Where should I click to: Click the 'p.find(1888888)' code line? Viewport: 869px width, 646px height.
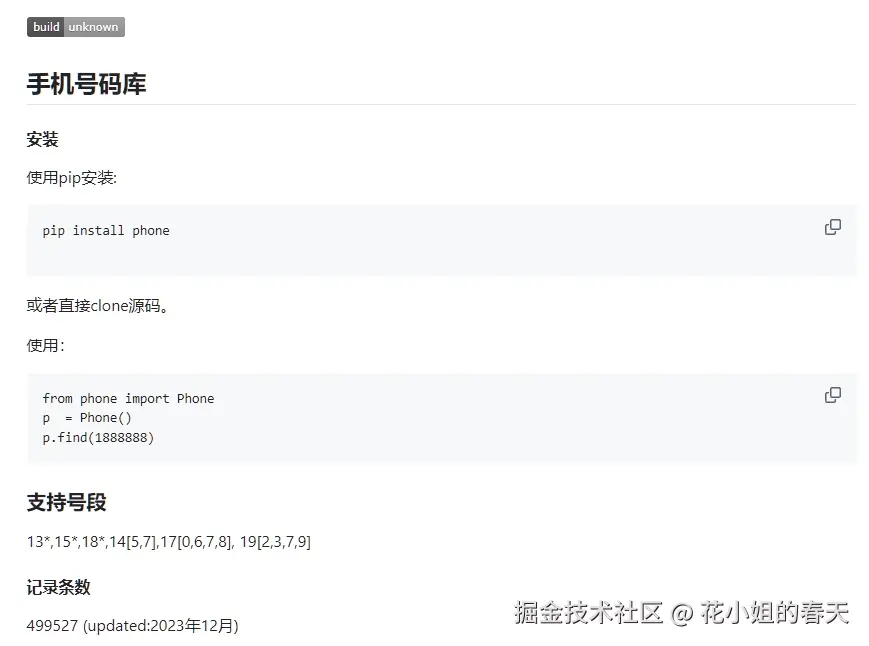click(x=98, y=438)
